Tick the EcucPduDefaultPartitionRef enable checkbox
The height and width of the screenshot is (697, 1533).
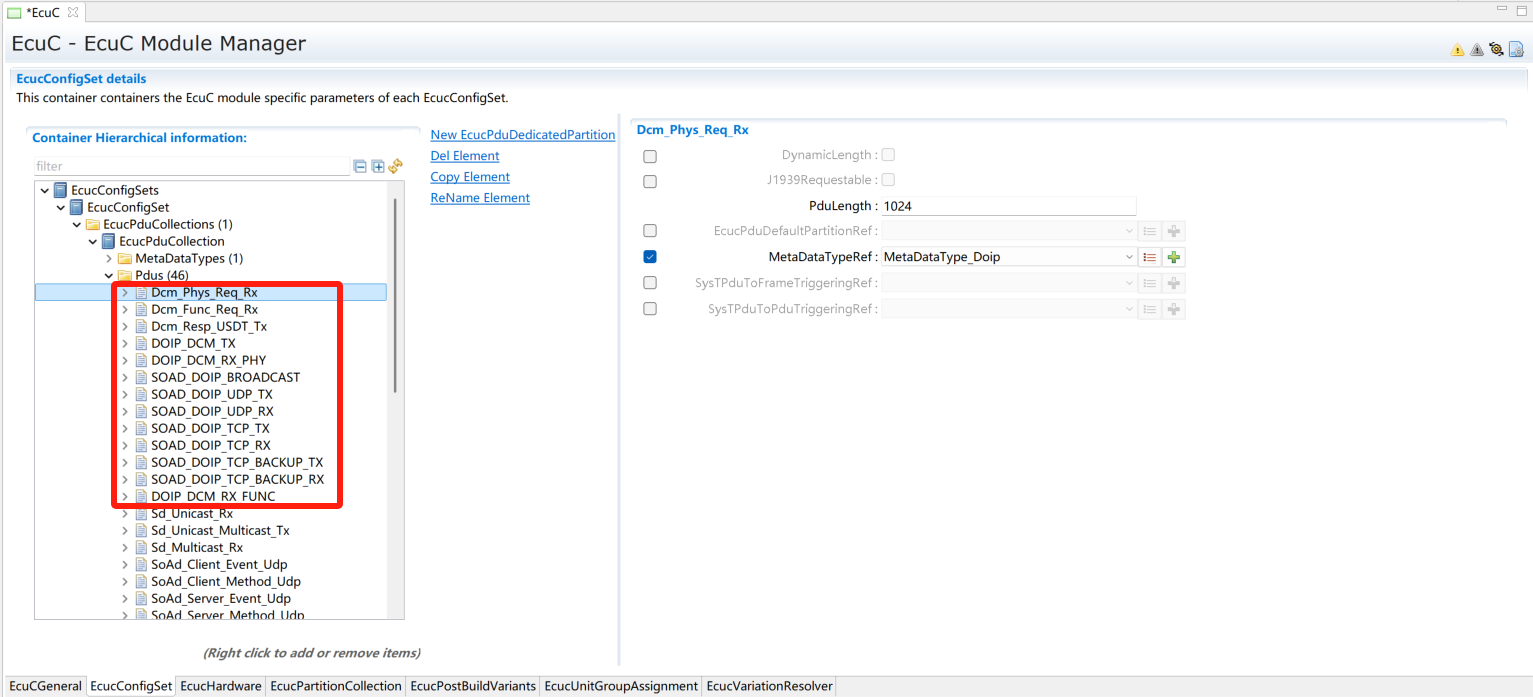(650, 231)
